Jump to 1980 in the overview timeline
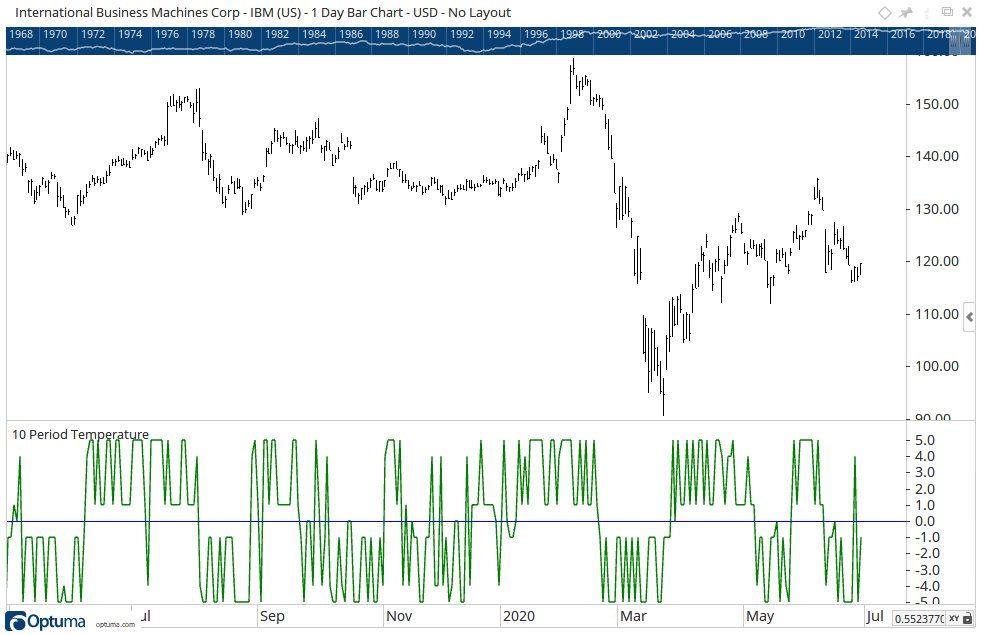Screen dimensions: 982x635 (x=240, y=34)
